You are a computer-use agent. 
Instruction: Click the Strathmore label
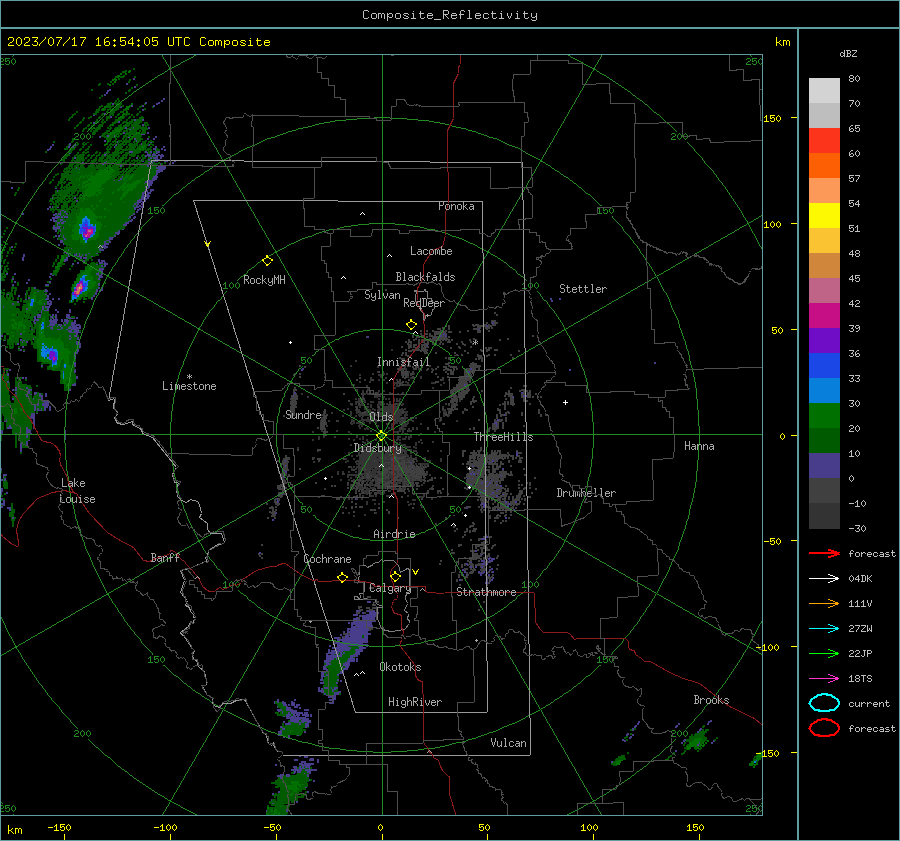[486, 592]
